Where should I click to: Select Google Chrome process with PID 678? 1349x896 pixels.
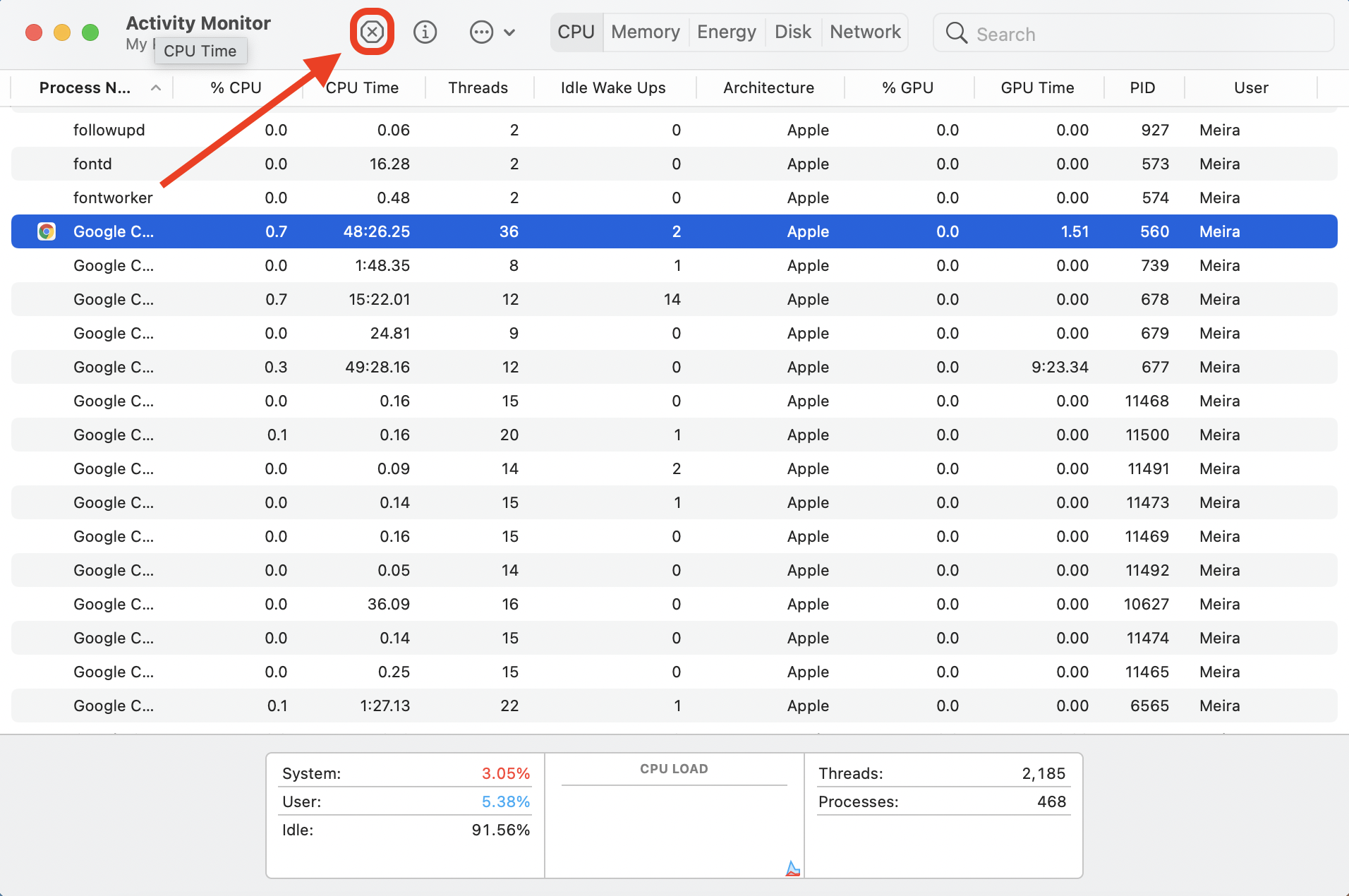pyautogui.click(x=674, y=299)
